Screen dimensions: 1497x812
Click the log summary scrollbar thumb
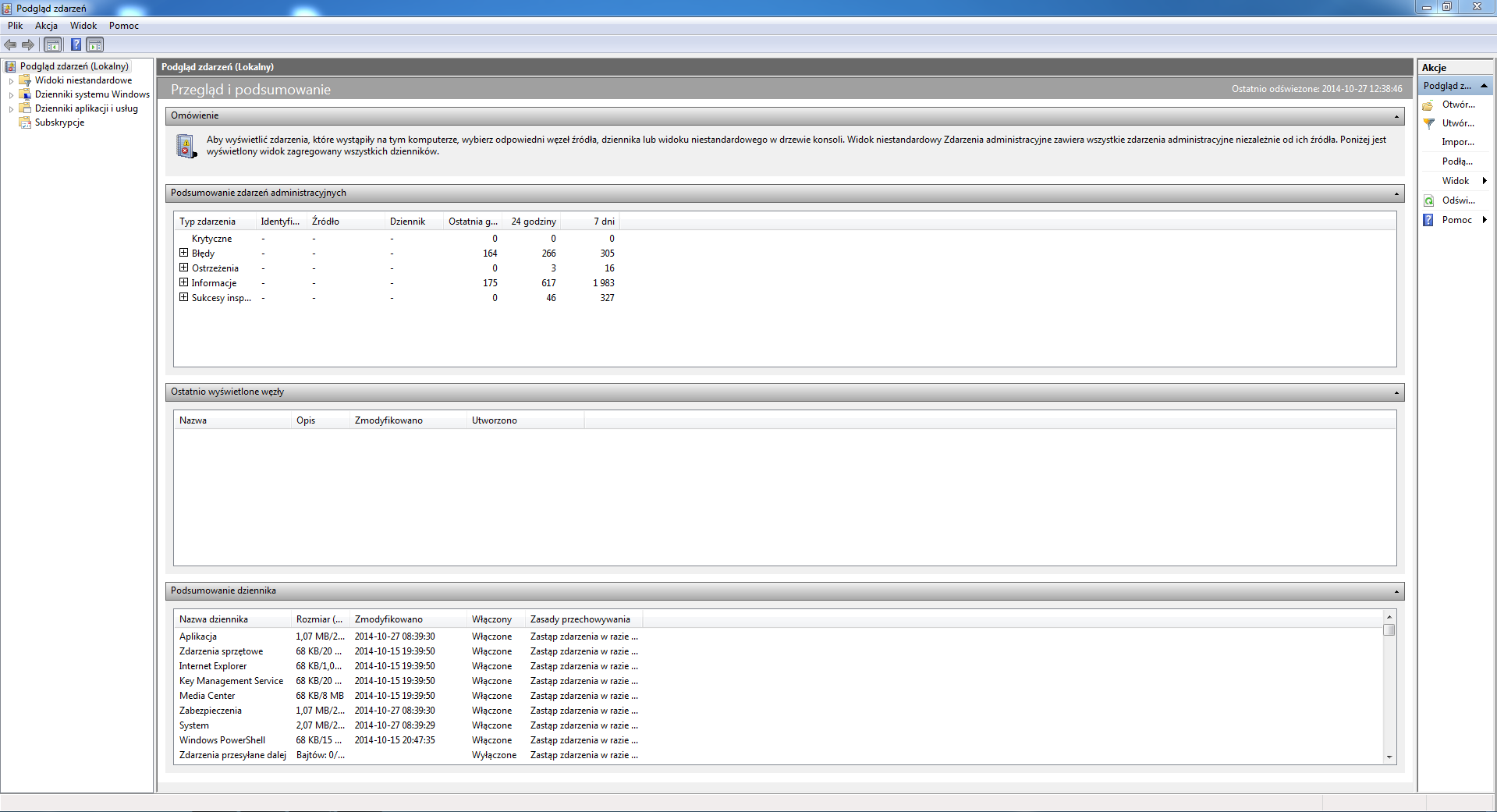click(1389, 630)
